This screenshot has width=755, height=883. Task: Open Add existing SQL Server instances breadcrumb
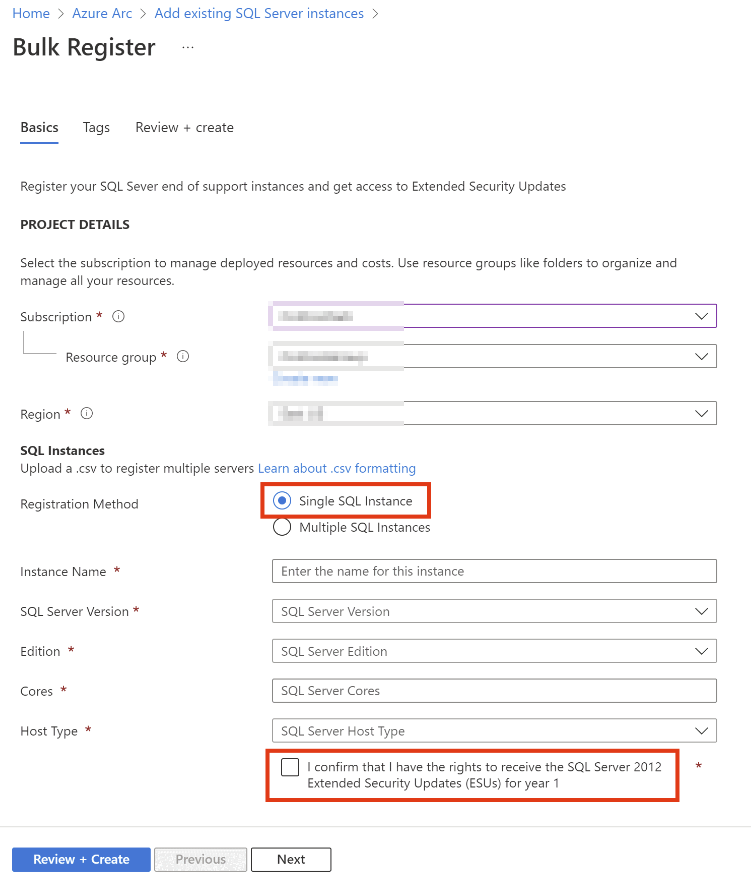point(260,14)
